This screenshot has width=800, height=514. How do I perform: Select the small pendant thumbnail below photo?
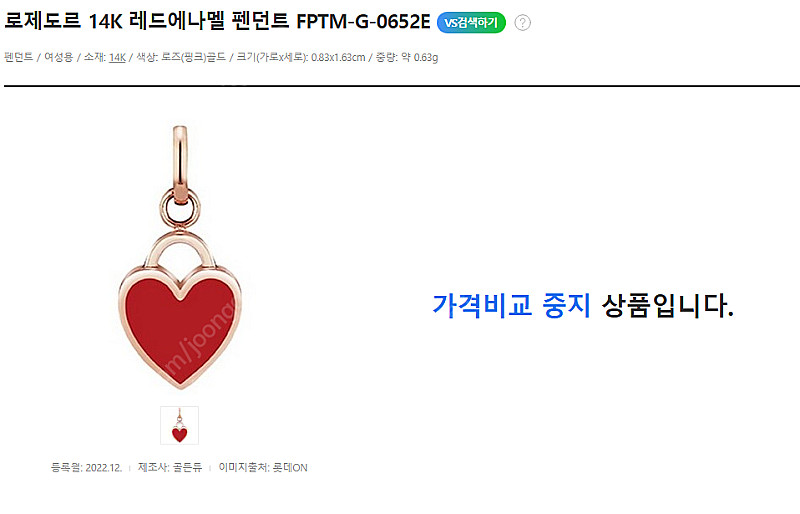(x=180, y=425)
